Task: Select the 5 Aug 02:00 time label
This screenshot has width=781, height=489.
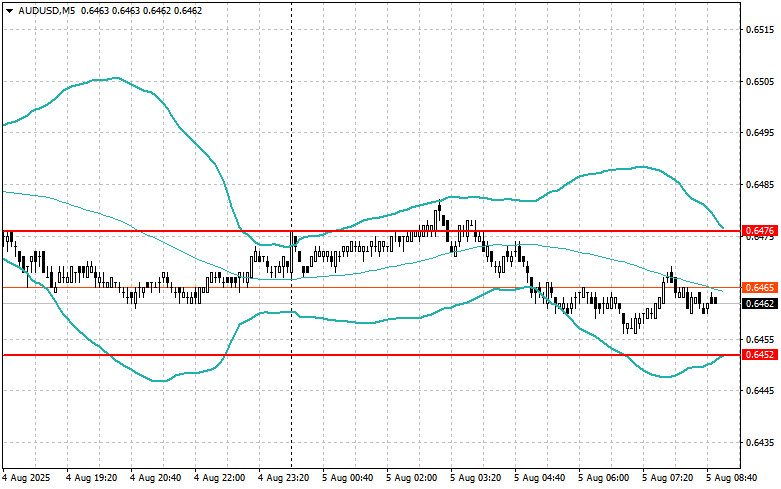Action: [x=411, y=478]
